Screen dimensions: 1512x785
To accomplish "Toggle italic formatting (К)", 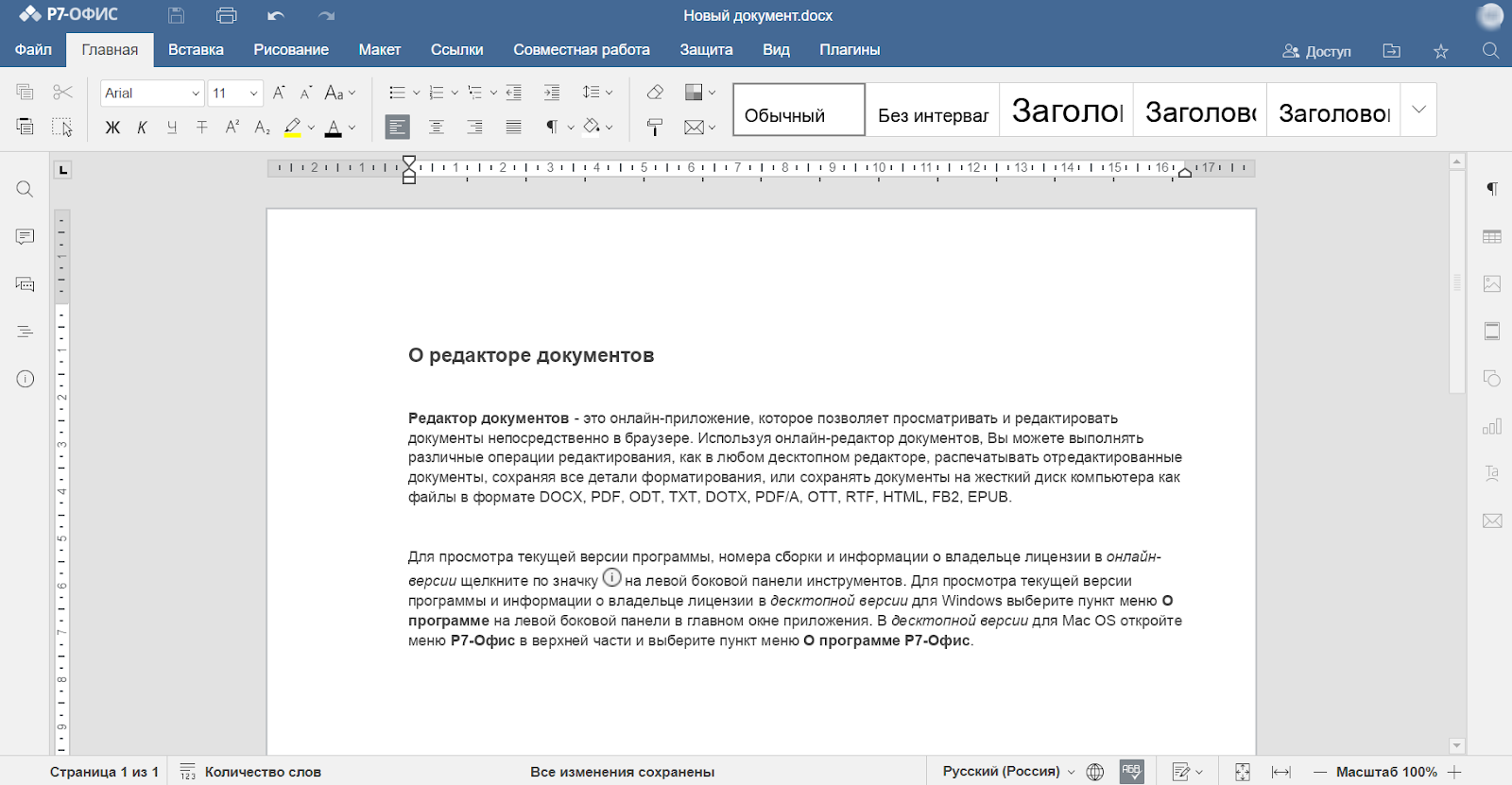I will (142, 127).
